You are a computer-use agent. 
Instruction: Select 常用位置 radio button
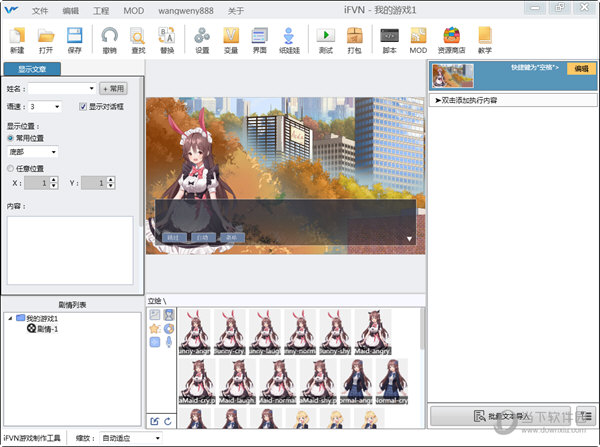tap(10, 138)
